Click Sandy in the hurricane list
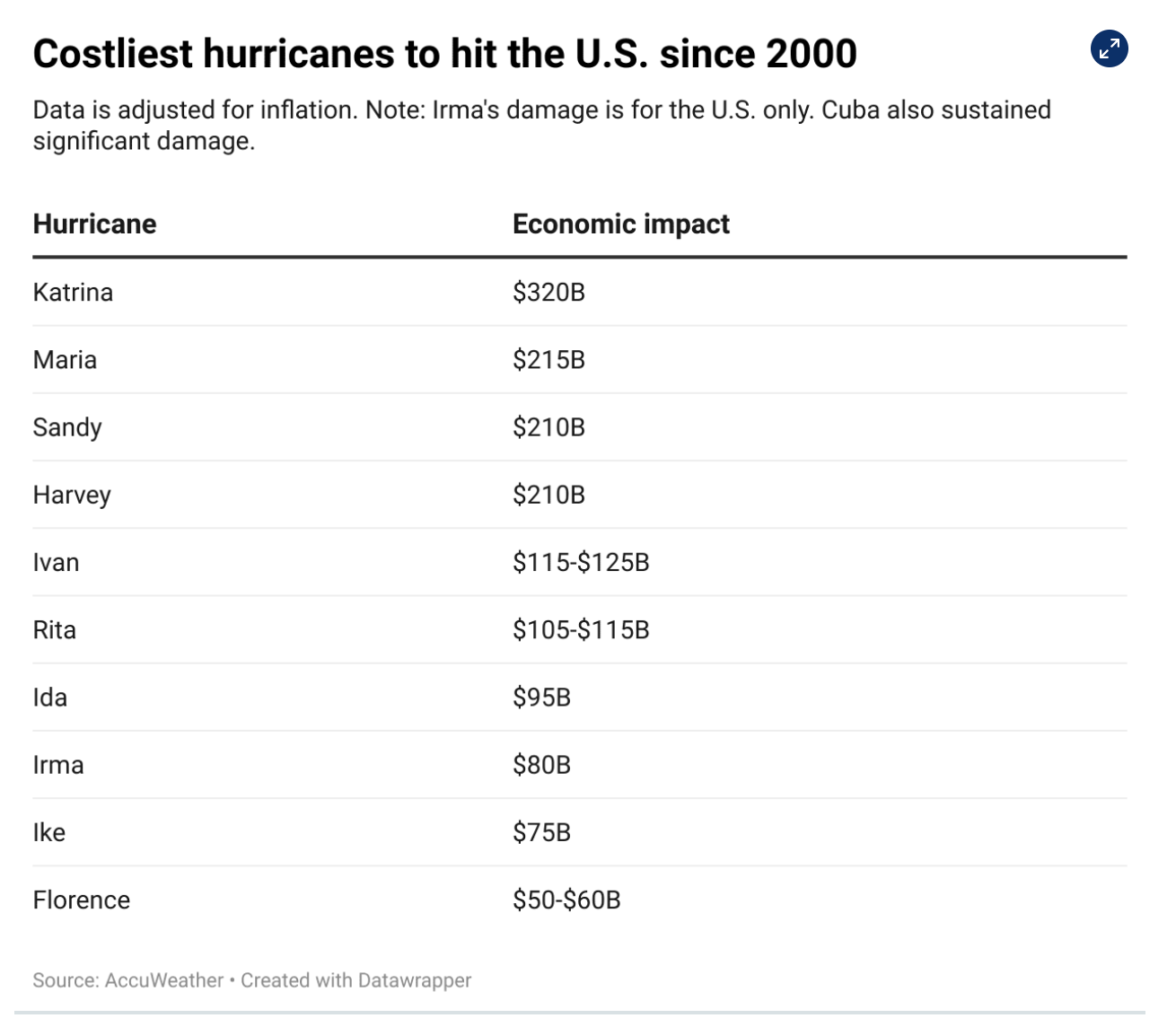This screenshot has height=1027, width=1176. click(67, 427)
